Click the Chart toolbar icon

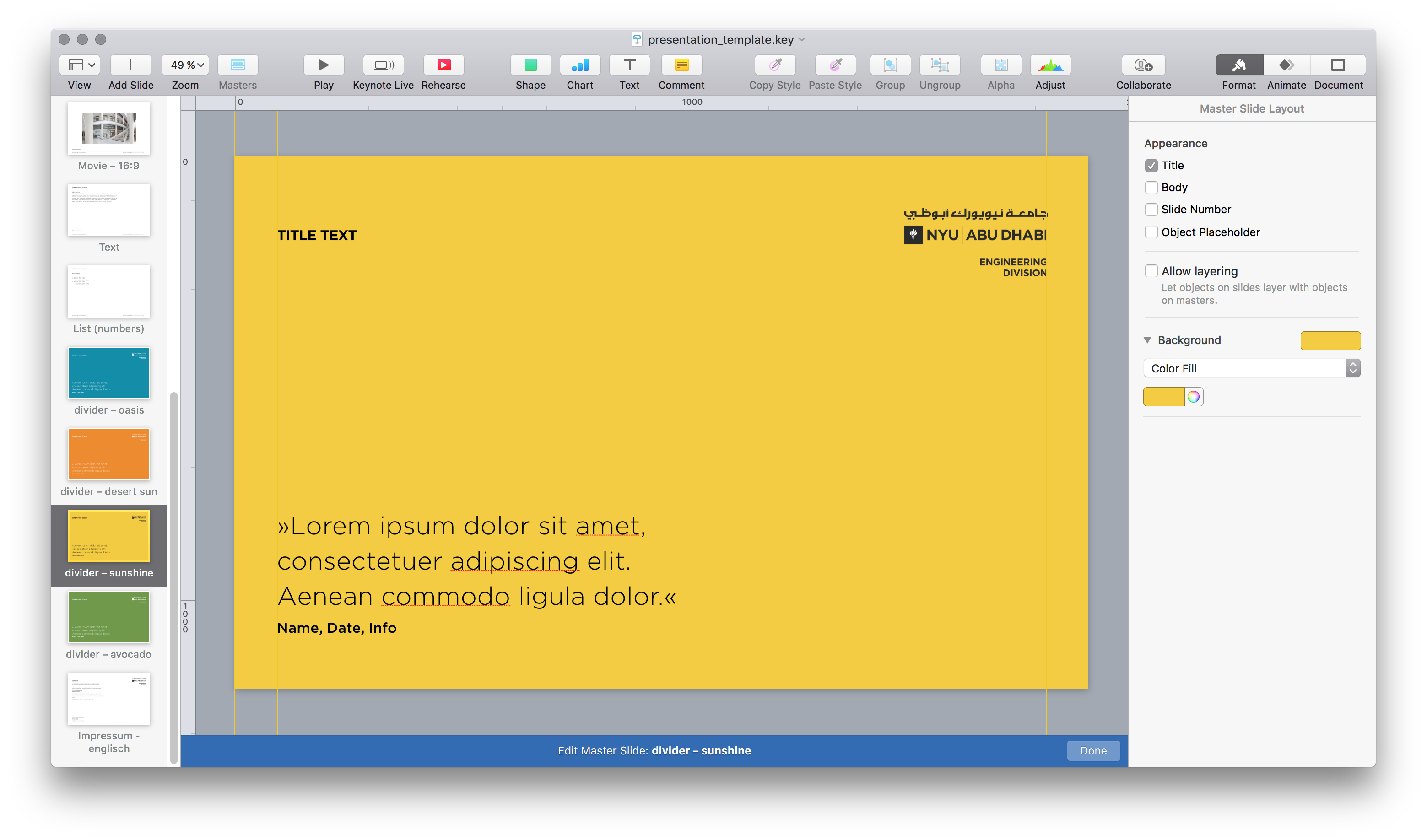(580, 65)
